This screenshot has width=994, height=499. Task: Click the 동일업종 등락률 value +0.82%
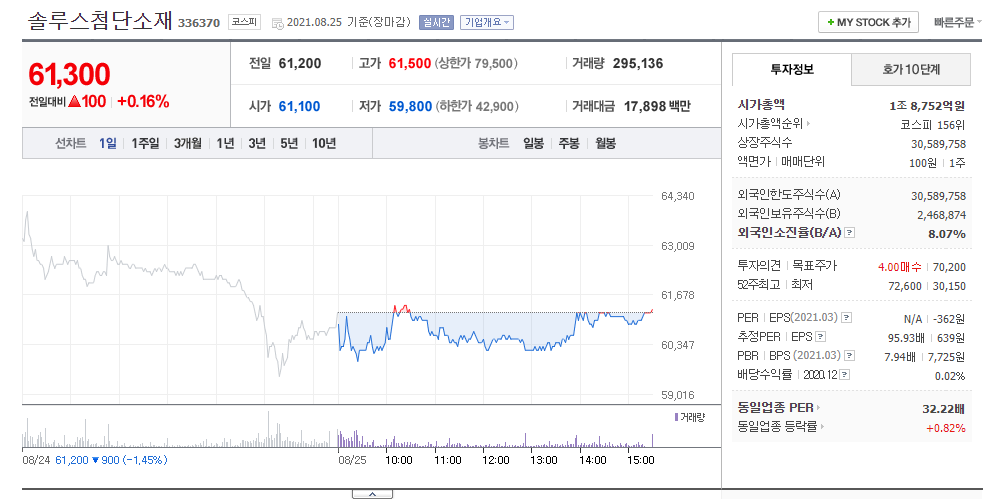[946, 428]
